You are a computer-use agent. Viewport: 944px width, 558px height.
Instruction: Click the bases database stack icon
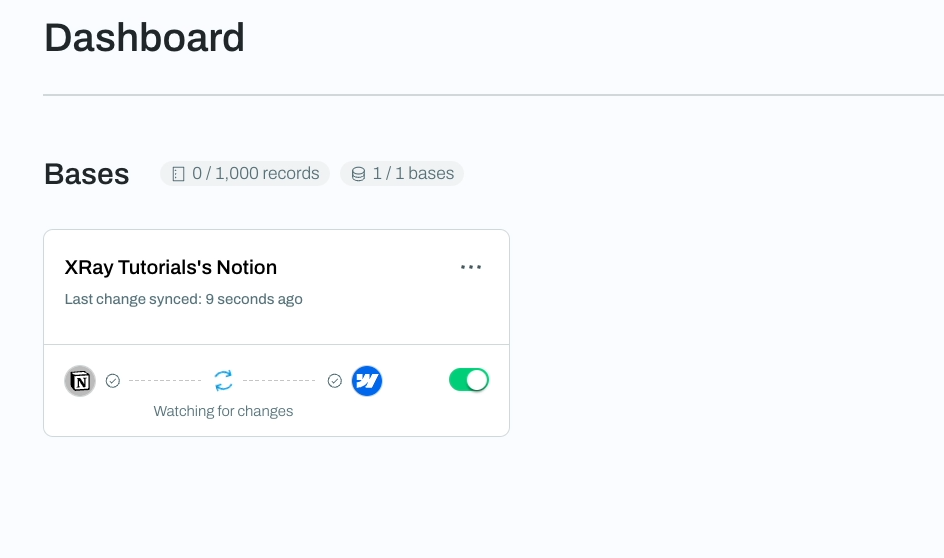[x=358, y=174]
